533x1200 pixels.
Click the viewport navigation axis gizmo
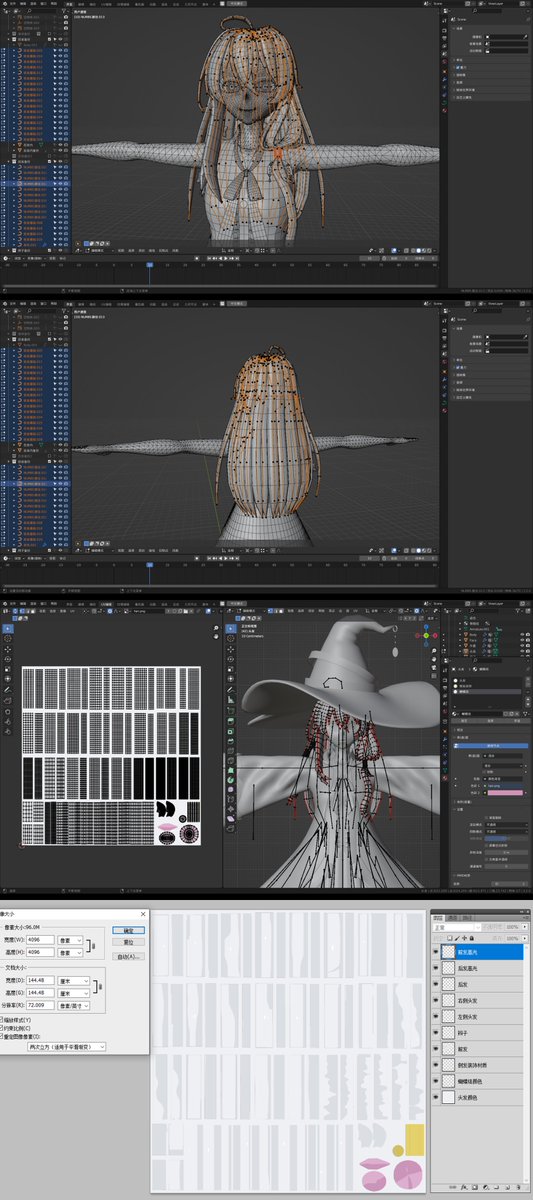click(x=425, y=636)
